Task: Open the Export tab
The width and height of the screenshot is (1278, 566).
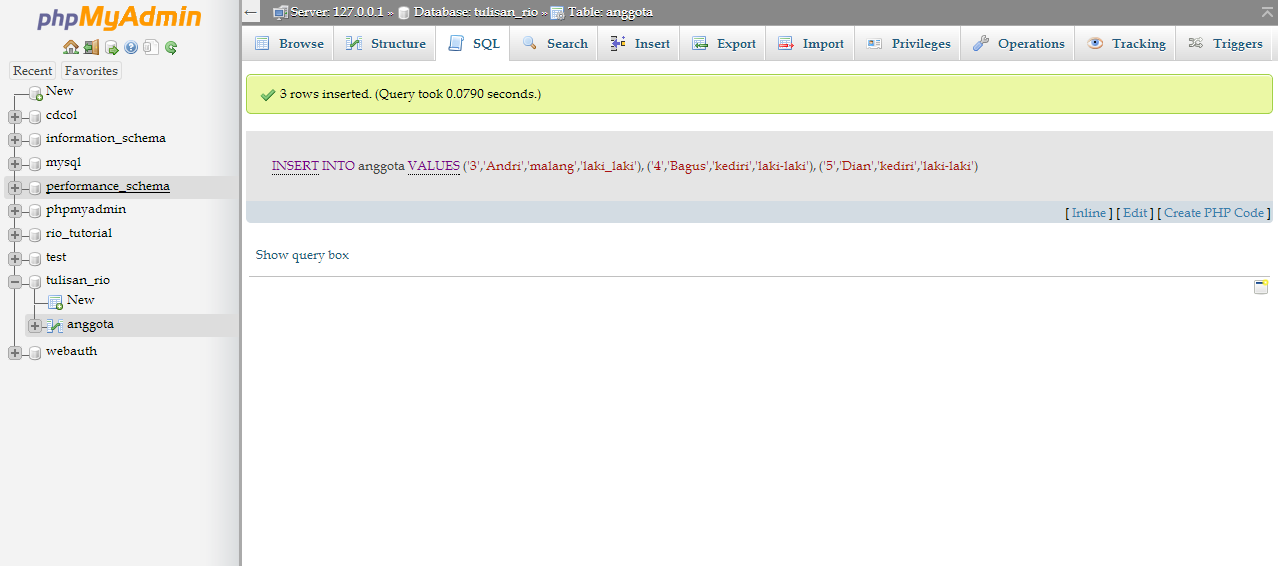Action: click(724, 44)
